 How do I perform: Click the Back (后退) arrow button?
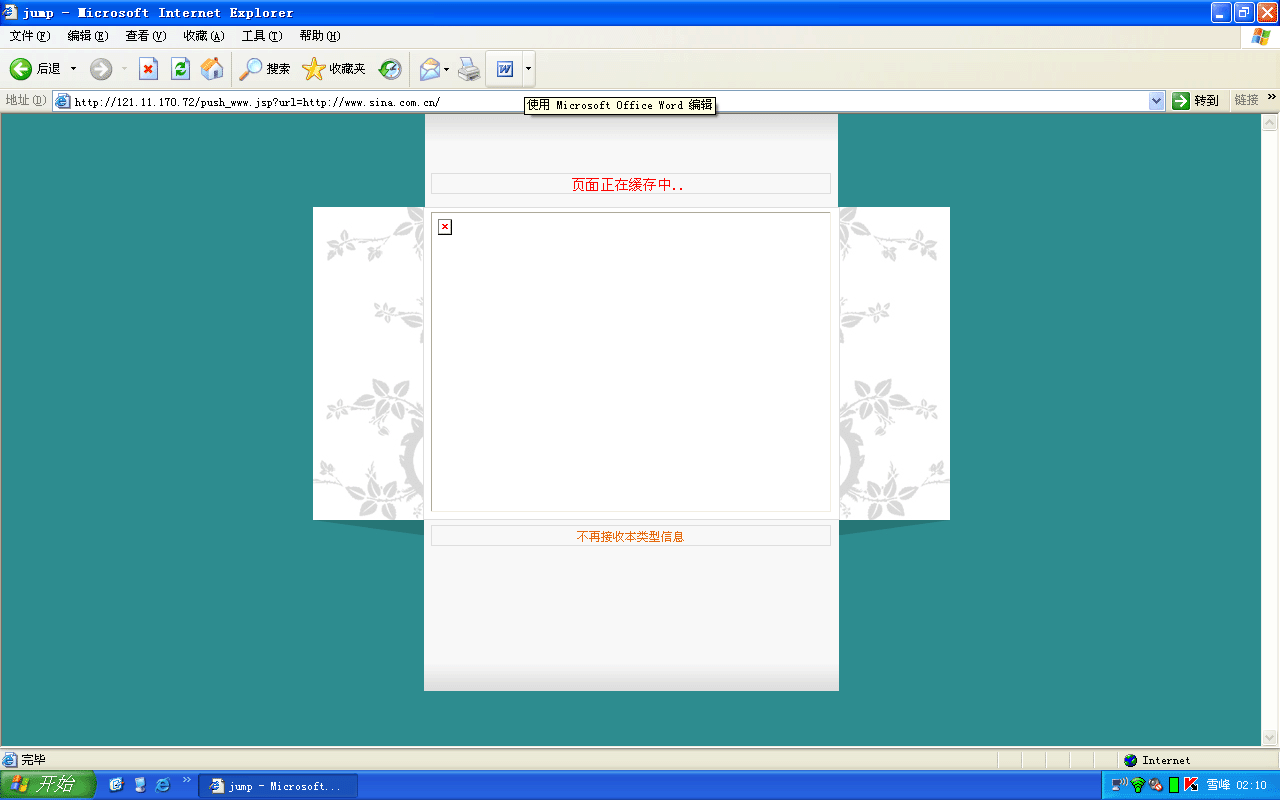coord(22,69)
